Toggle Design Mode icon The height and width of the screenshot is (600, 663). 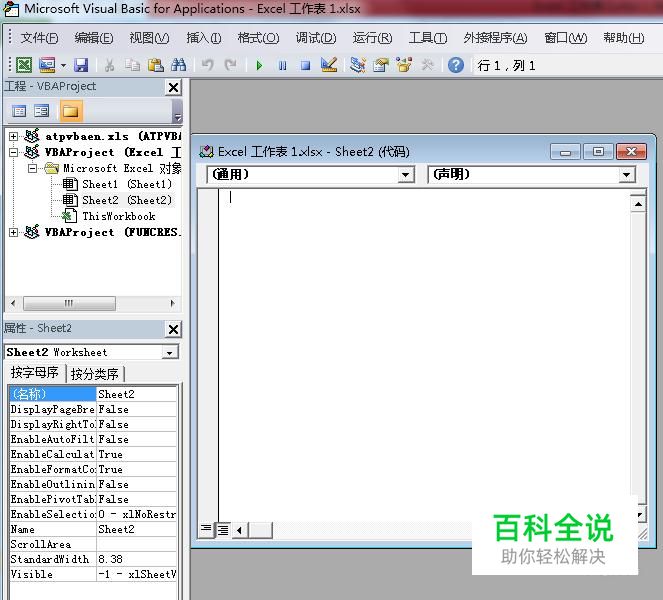(x=329, y=65)
